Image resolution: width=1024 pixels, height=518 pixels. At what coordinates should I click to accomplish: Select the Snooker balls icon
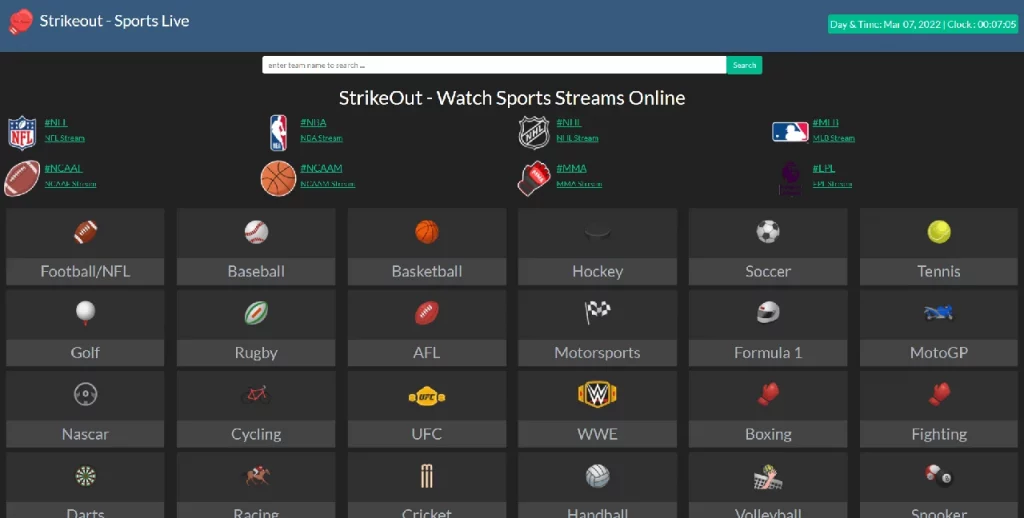[x=939, y=476]
